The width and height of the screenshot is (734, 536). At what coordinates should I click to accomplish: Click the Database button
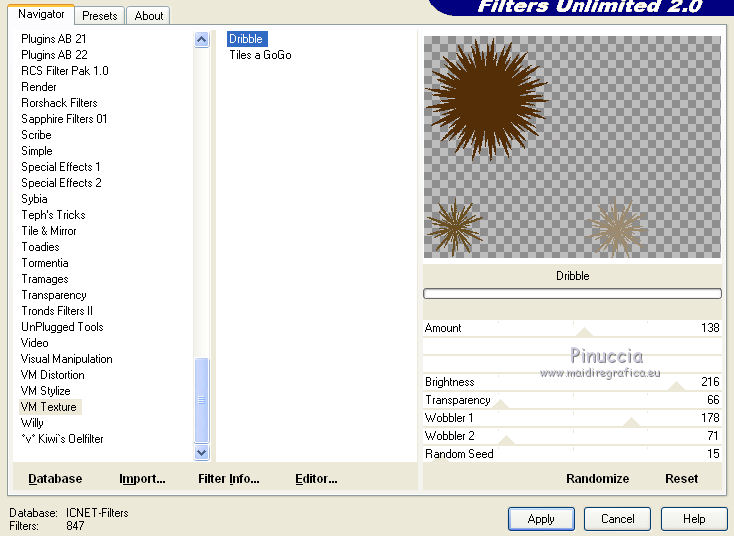click(x=55, y=478)
